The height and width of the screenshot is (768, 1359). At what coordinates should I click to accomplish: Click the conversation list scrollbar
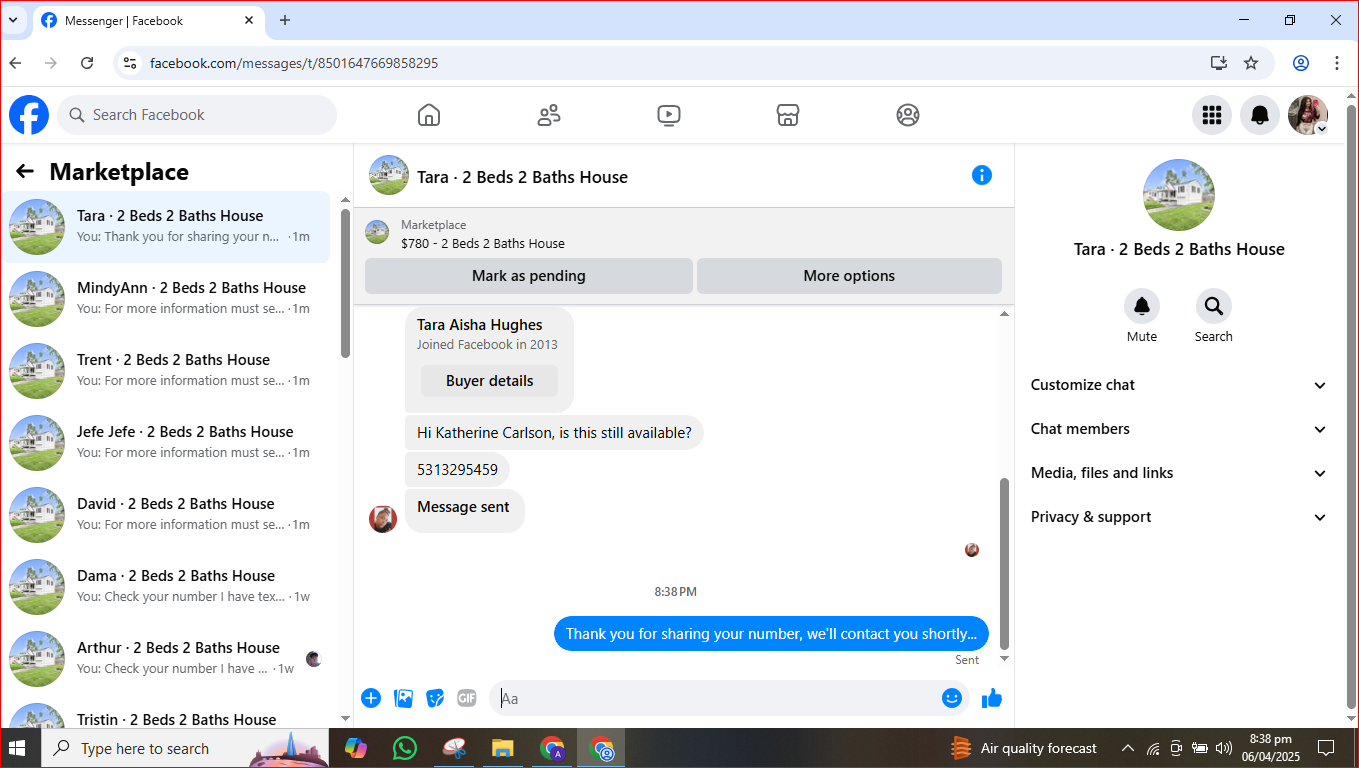(345, 282)
